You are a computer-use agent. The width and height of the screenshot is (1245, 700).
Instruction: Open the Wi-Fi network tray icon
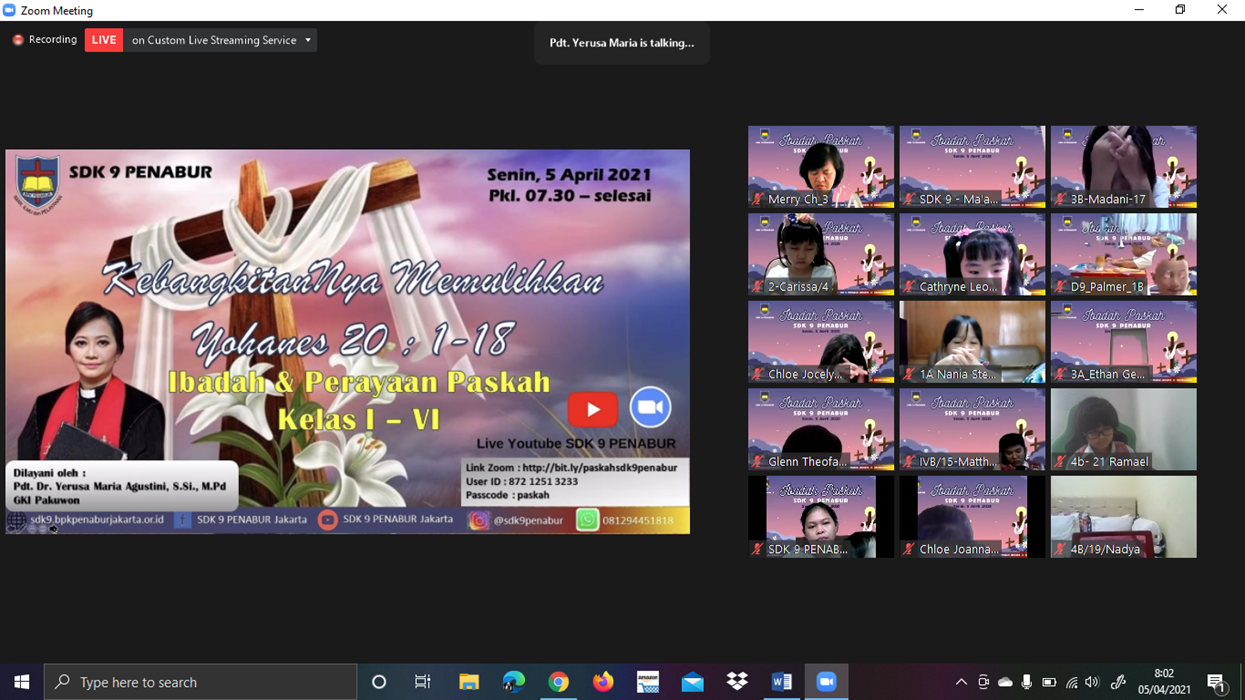1071,682
